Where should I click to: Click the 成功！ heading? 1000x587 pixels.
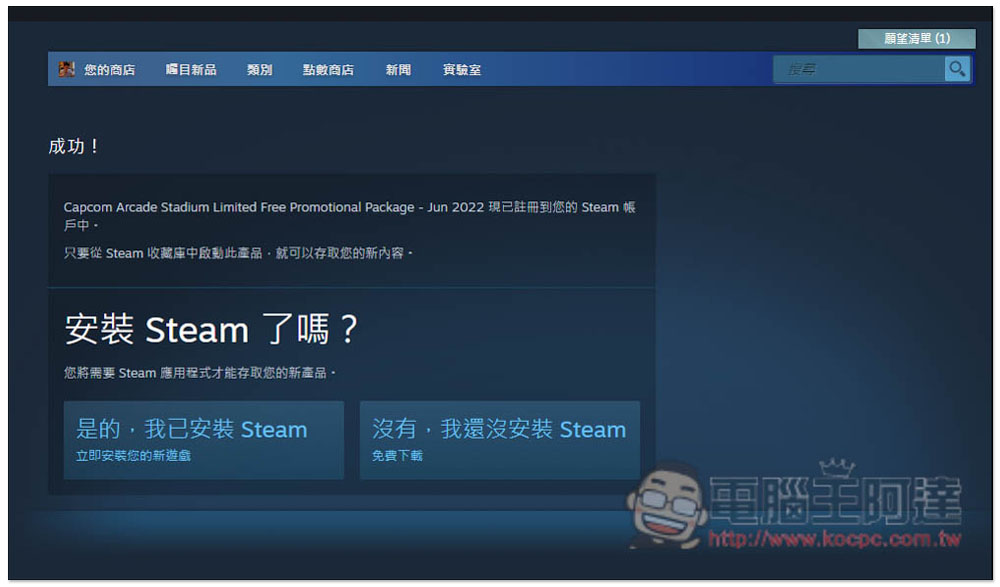(x=74, y=146)
